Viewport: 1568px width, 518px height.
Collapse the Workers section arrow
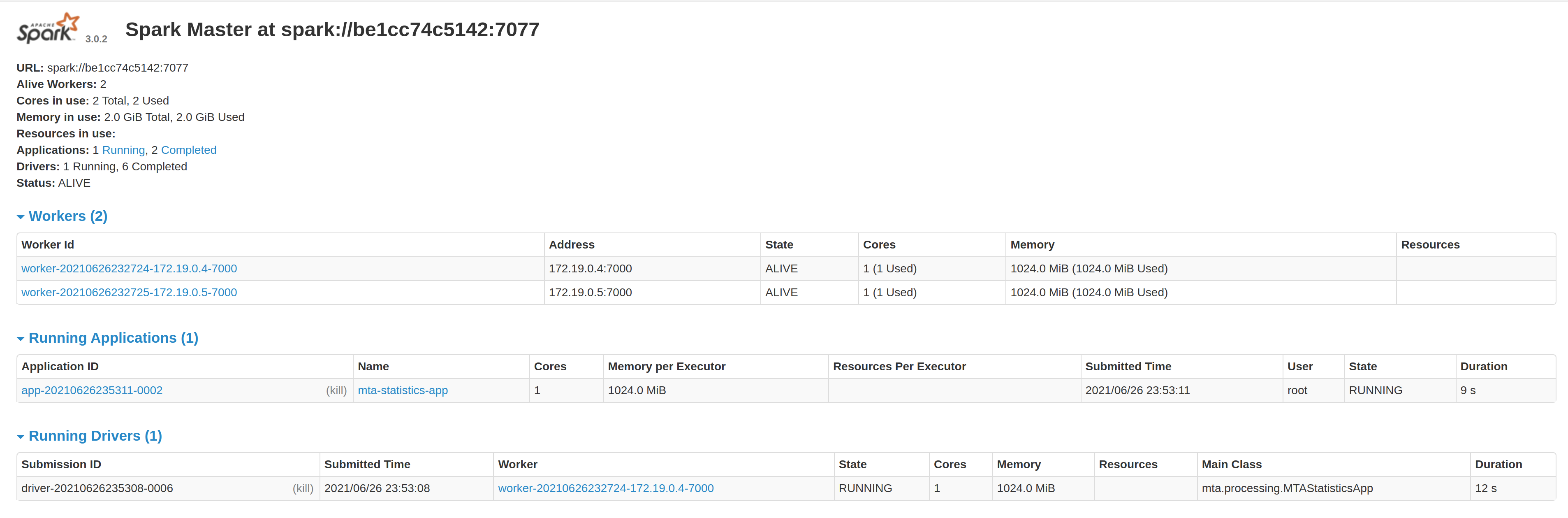coord(21,217)
